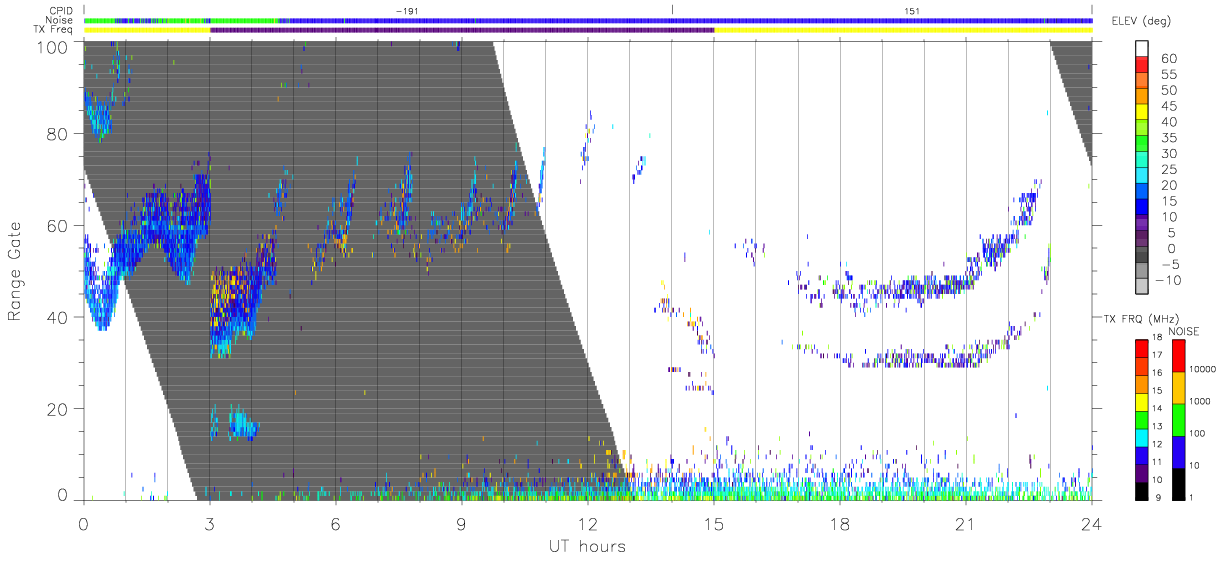Click the NOISE legend value "10000"
Viewport: 1228px width, 567px height.
coord(1203,370)
